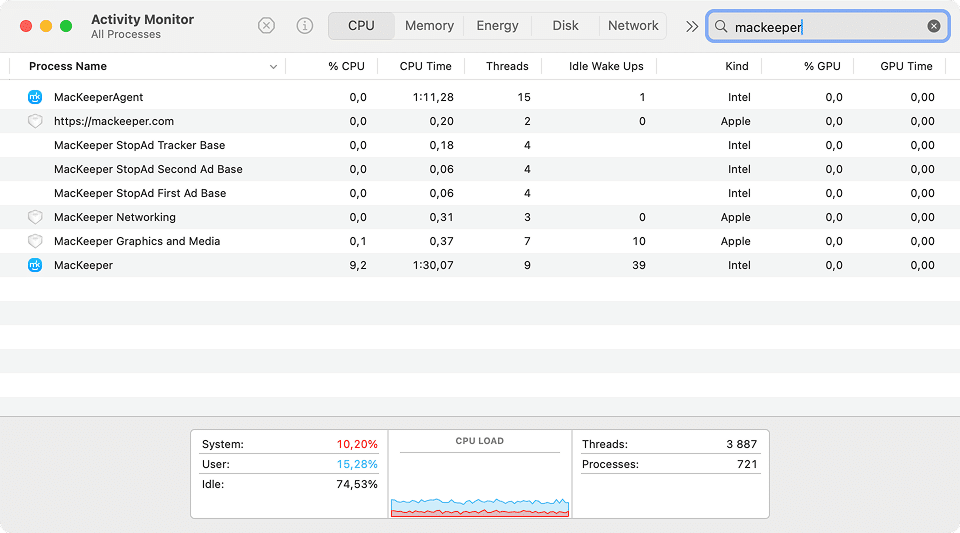Select the https://mackeeper.com process

pos(480,121)
